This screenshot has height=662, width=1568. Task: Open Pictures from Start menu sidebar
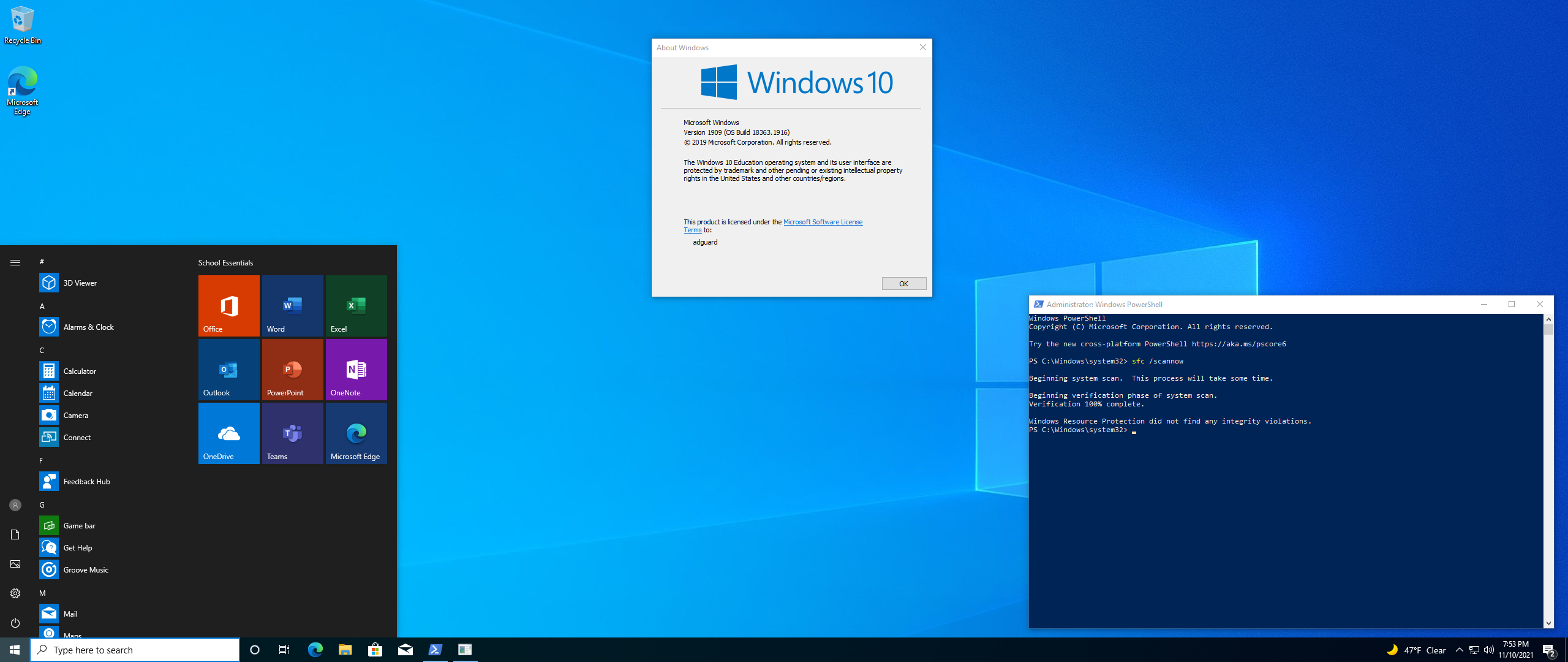(x=15, y=564)
